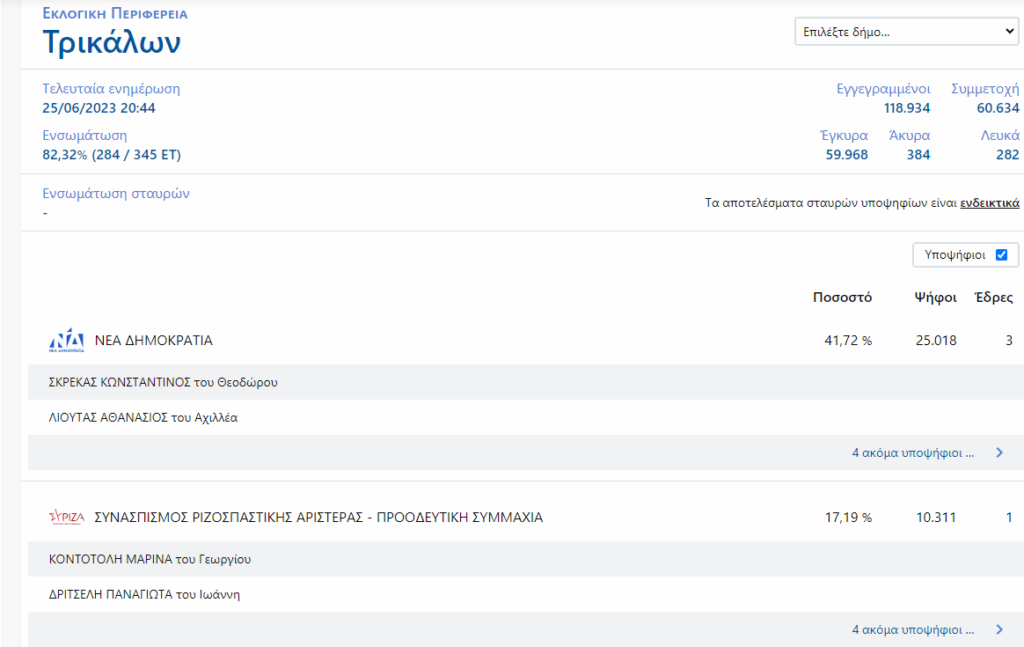The image size is (1024, 647).
Task: Expand 4 more candidates under ΣΥΡΙΖΑ
Action: coord(912,629)
